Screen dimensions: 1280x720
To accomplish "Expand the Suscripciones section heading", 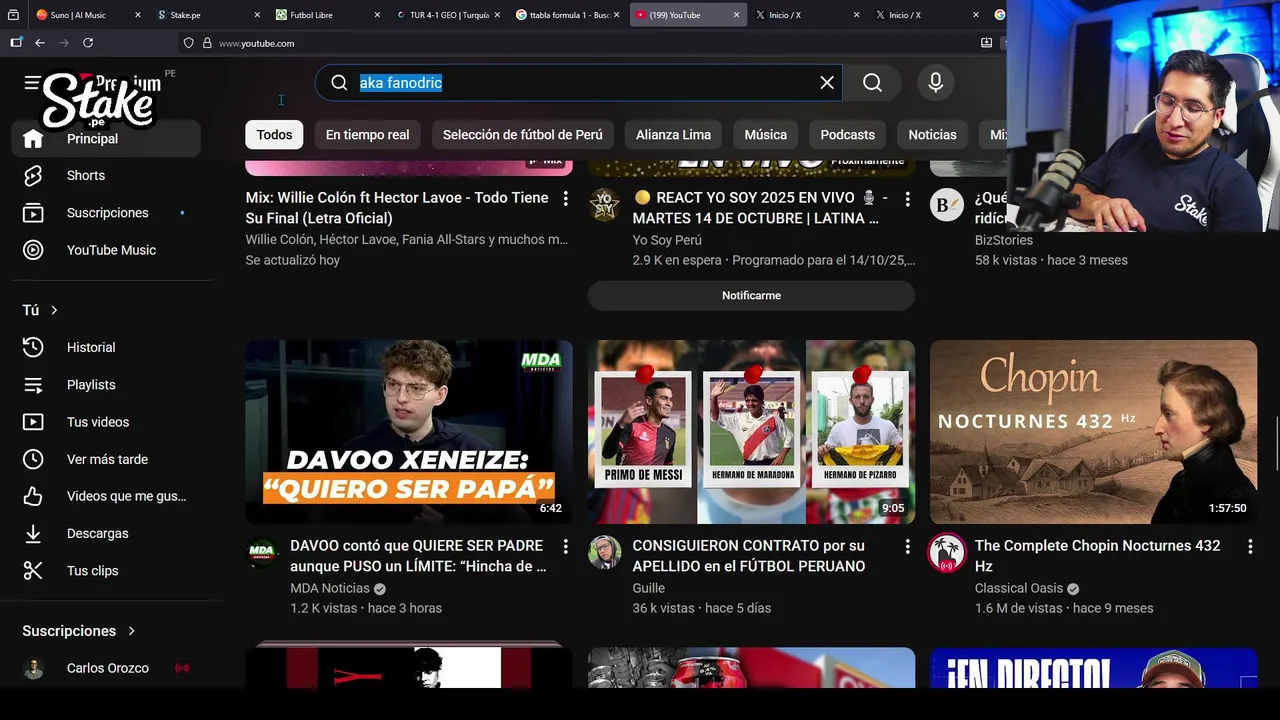I will coord(80,631).
